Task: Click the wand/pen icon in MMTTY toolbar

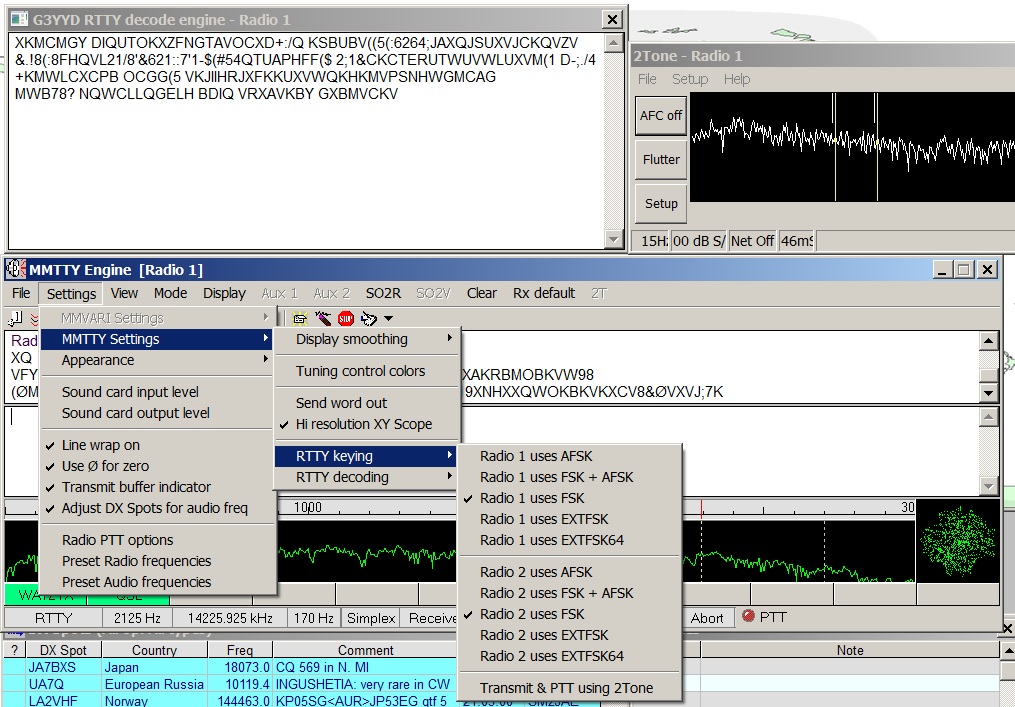Action: pos(322,318)
